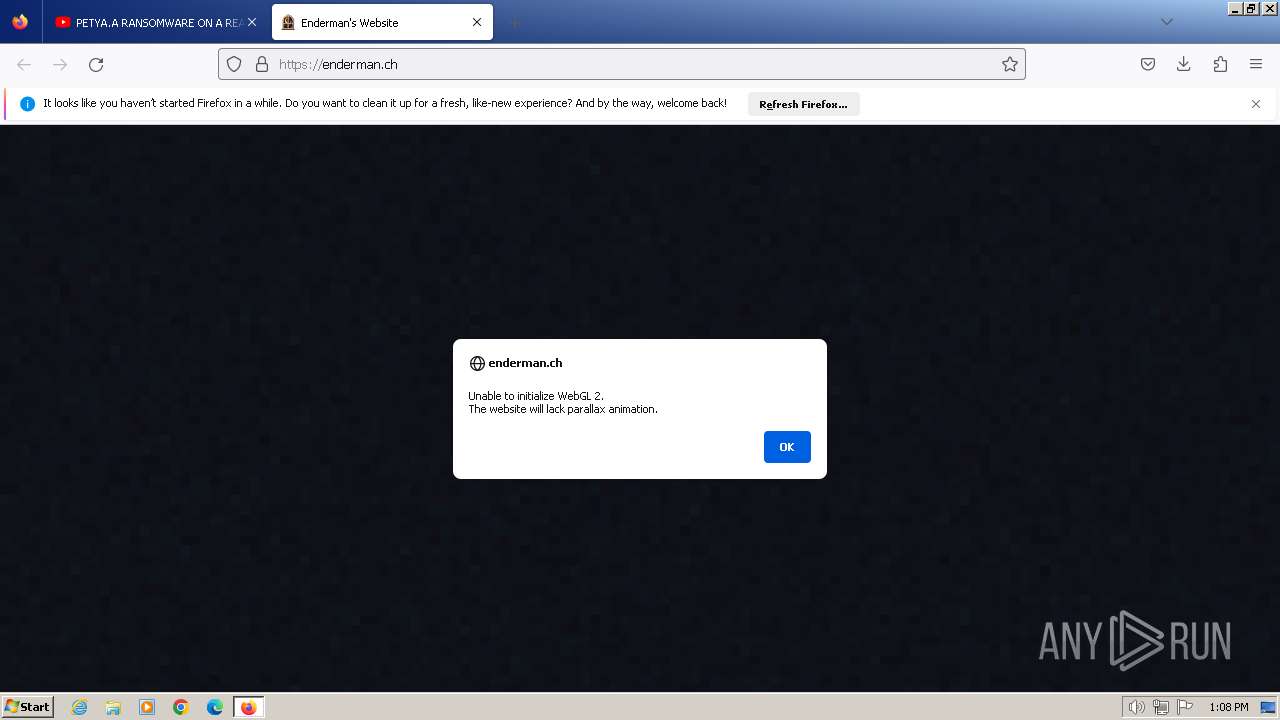The image size is (1280, 720).
Task: Go forward to the next page
Action: [x=60, y=64]
